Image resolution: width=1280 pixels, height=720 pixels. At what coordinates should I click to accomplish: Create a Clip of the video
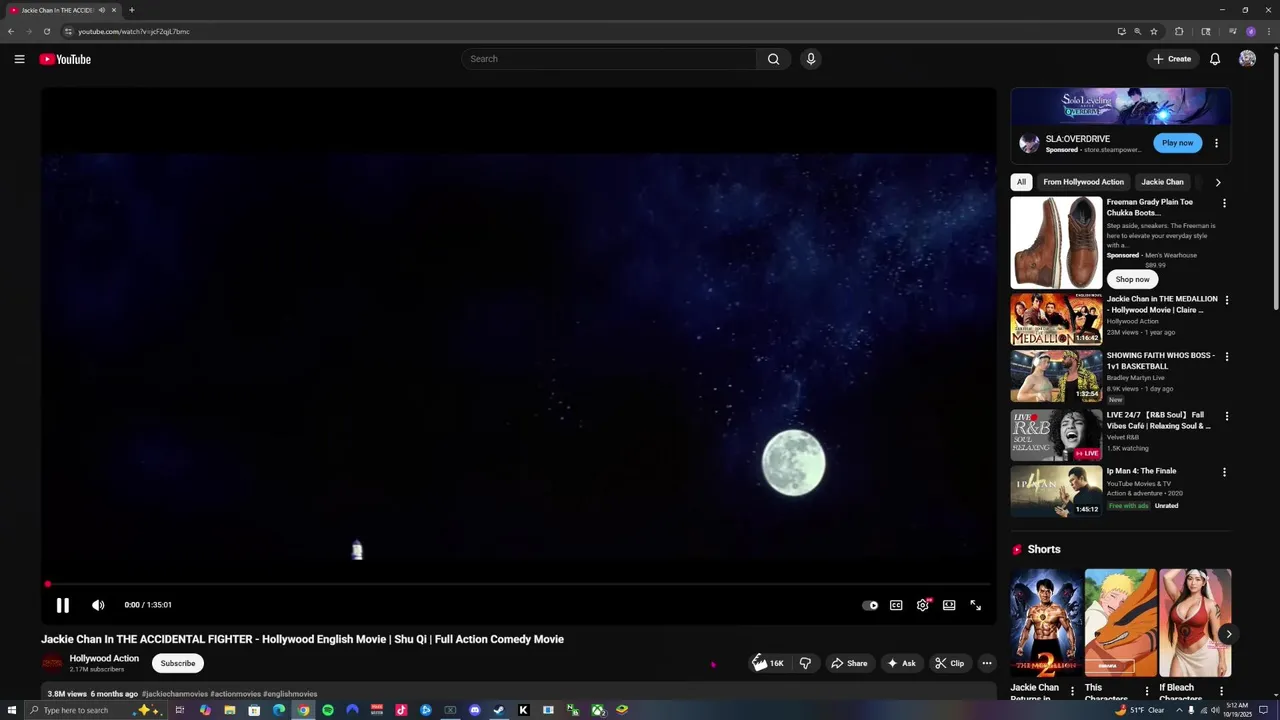pos(950,663)
